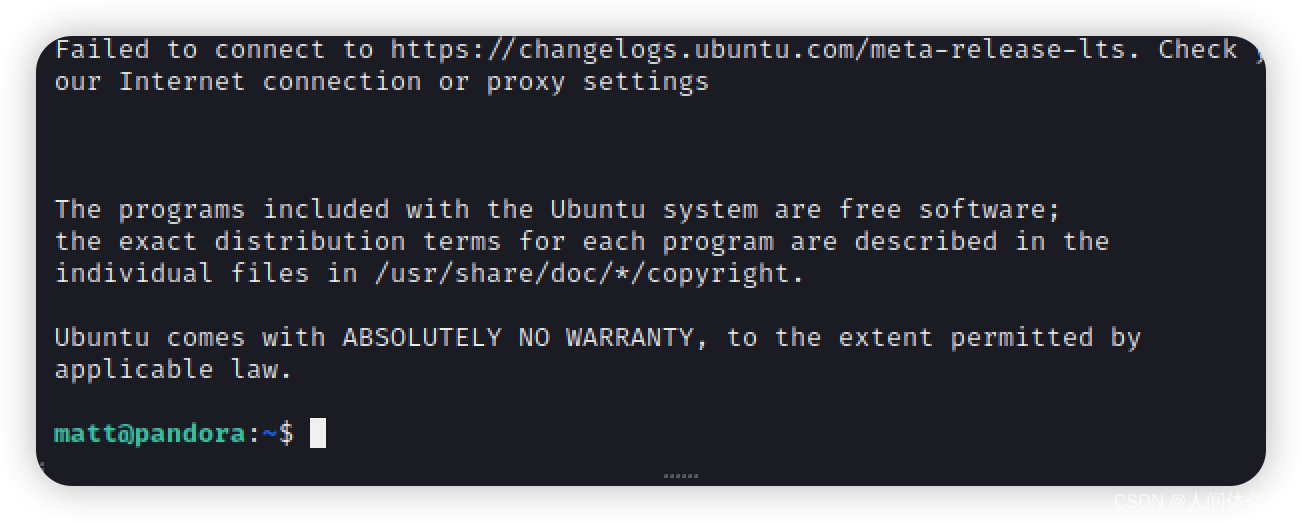Image resolution: width=1302 pixels, height=522 pixels.
Task: Click the proxy settings text
Action: pyautogui.click(x=597, y=82)
